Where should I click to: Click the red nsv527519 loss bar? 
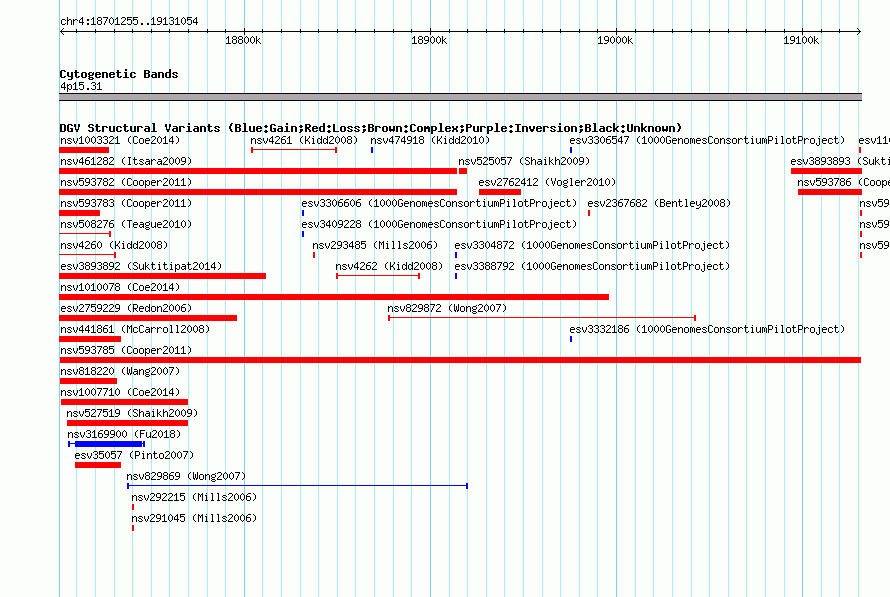pos(127,423)
